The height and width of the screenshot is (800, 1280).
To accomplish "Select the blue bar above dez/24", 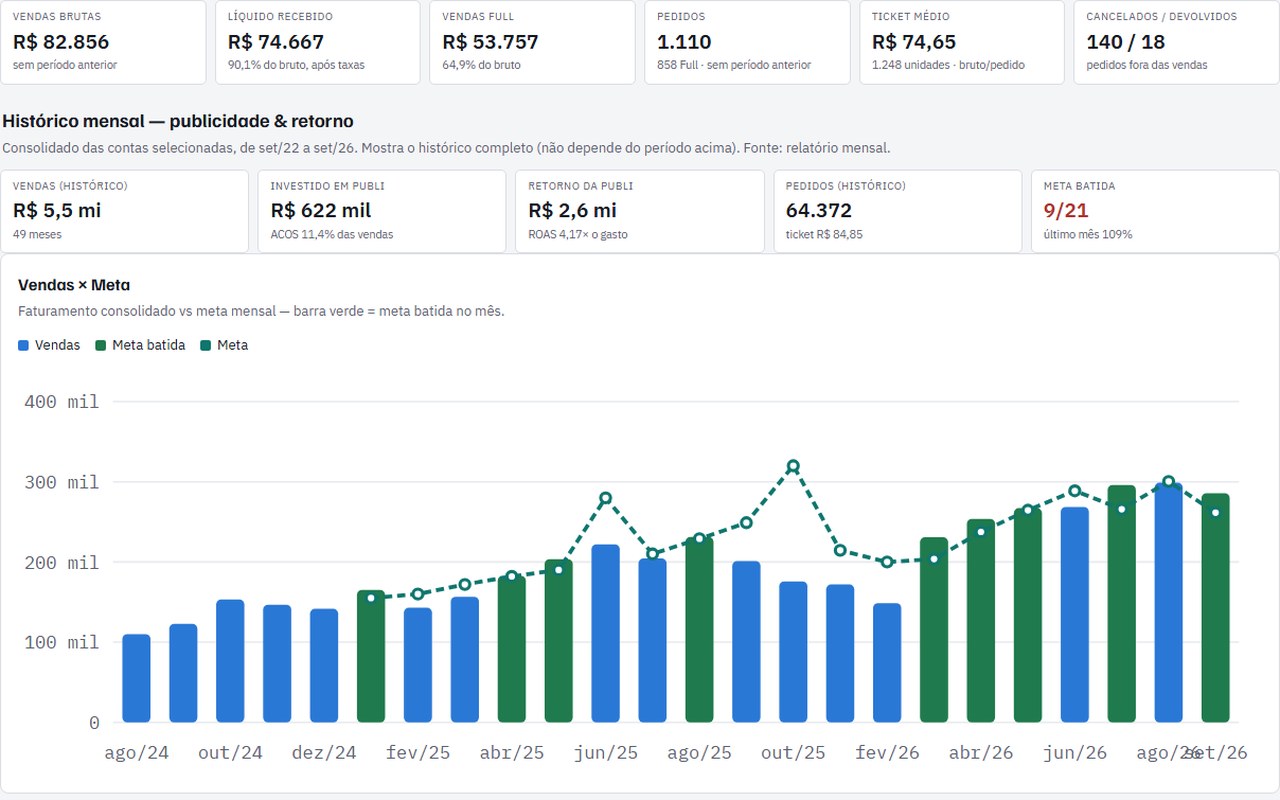I will [324, 665].
